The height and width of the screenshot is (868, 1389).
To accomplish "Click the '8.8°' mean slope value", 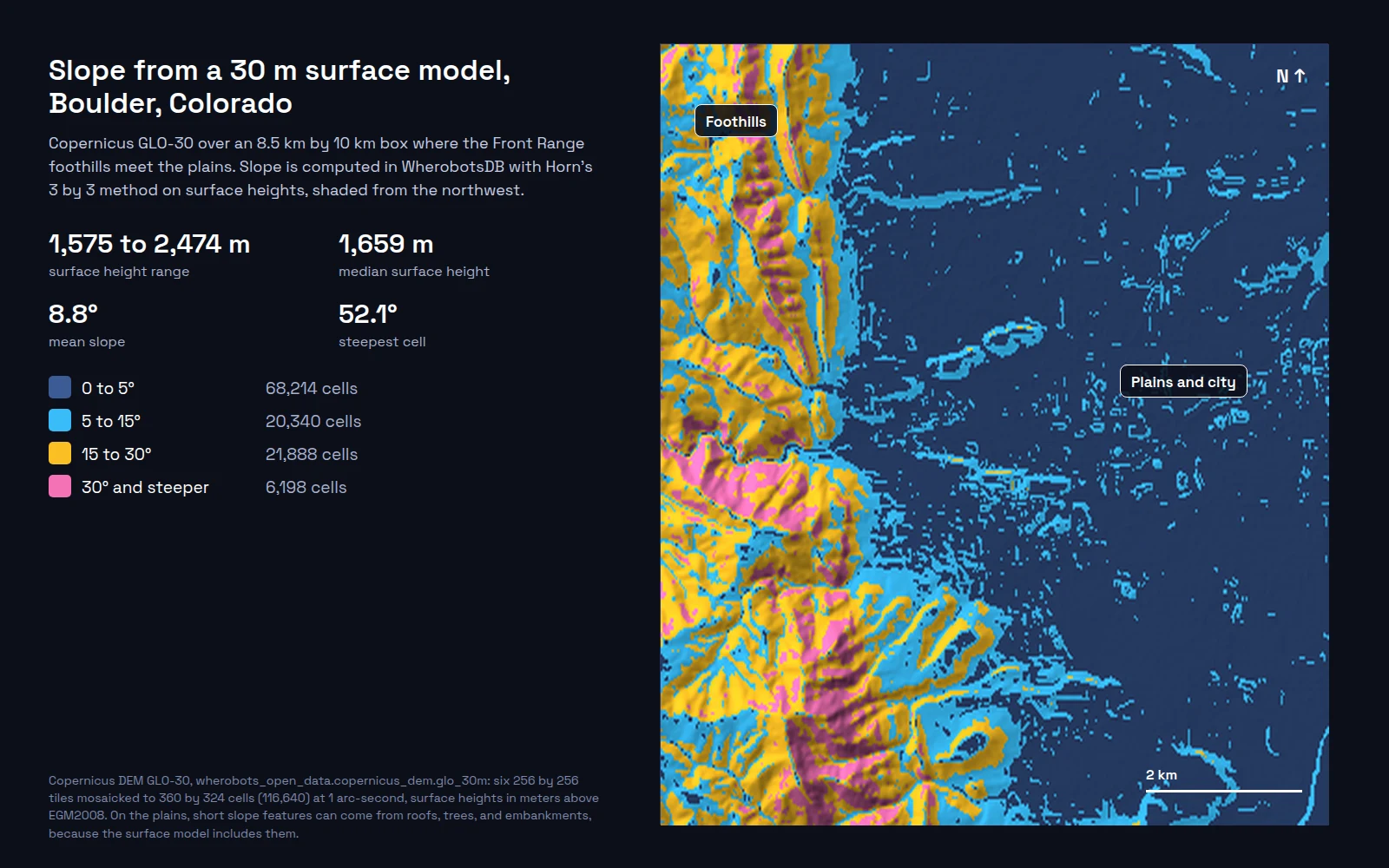I will click(73, 313).
